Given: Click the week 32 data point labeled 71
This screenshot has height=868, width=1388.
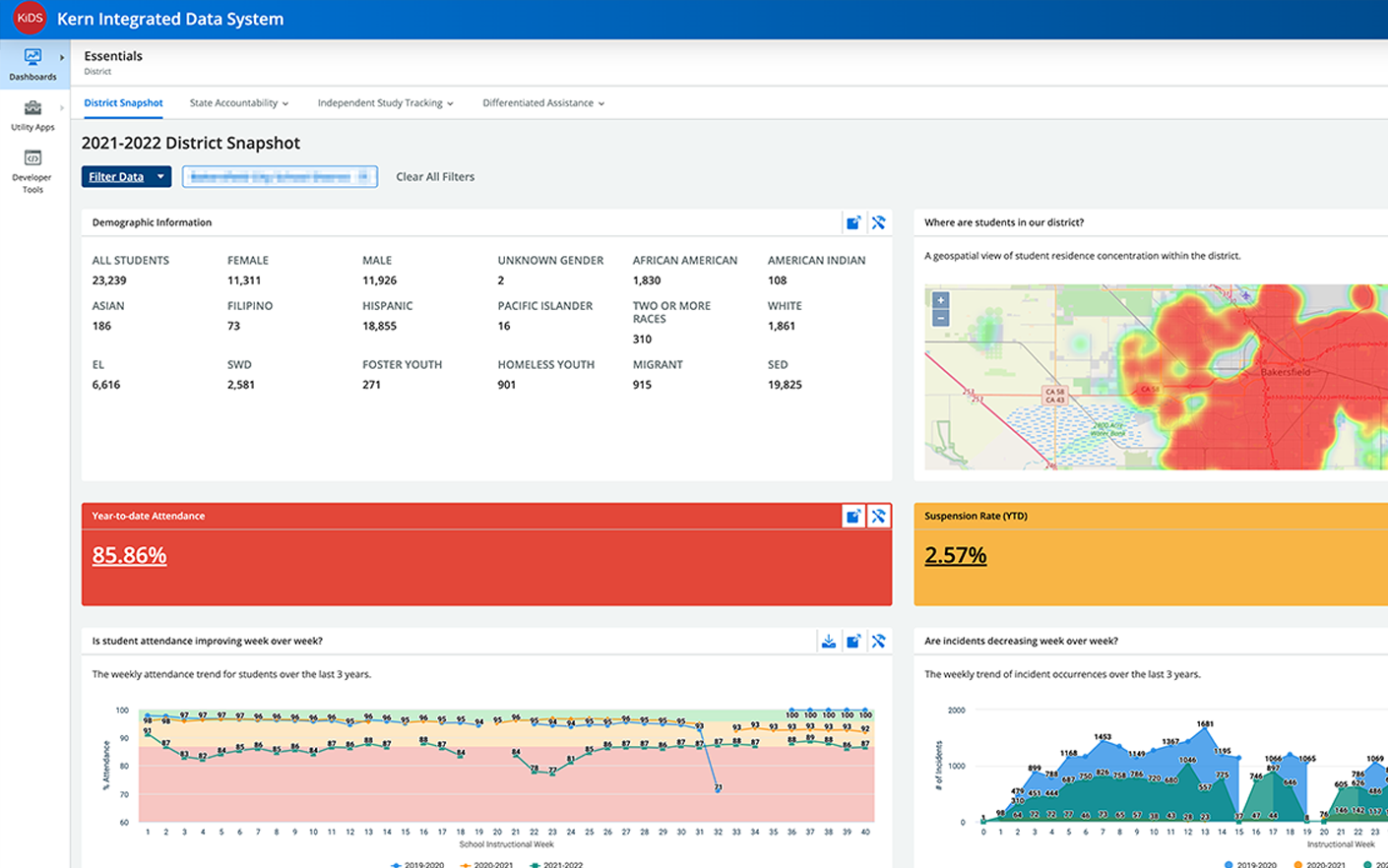Looking at the screenshot, I should pyautogui.click(x=718, y=787).
